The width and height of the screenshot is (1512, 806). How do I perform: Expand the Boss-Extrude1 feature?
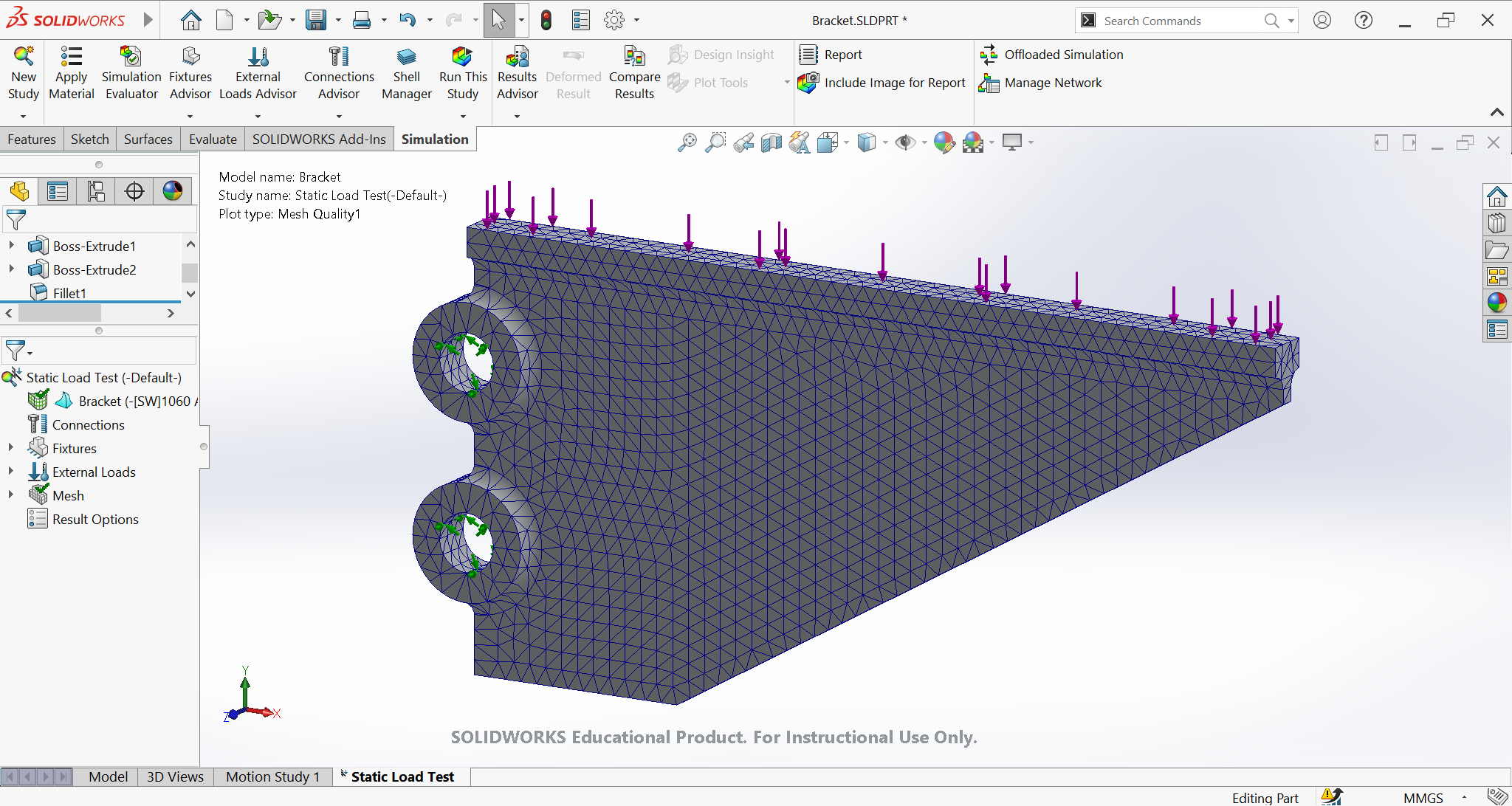11,244
